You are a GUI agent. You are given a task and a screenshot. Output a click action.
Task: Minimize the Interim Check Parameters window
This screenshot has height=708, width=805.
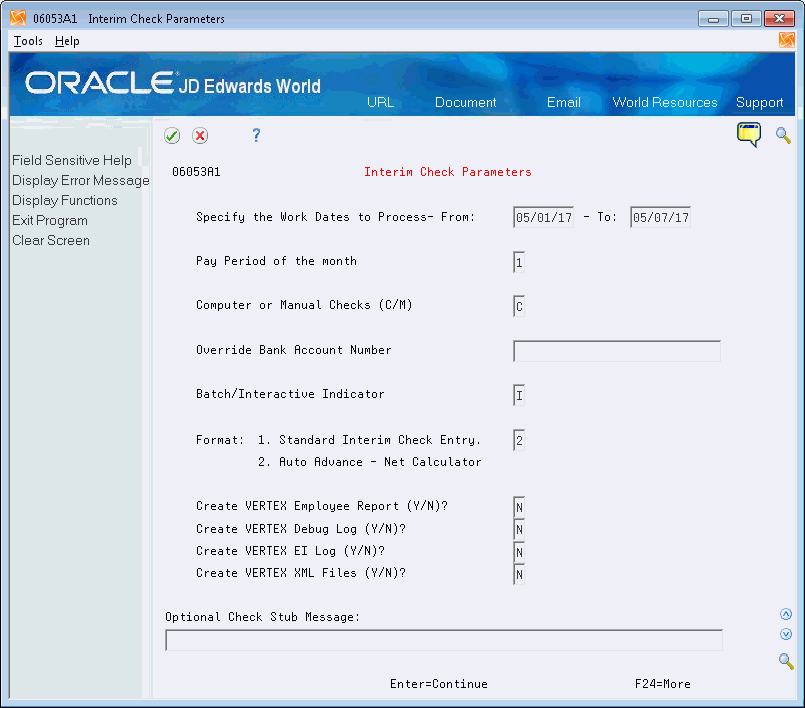(713, 19)
